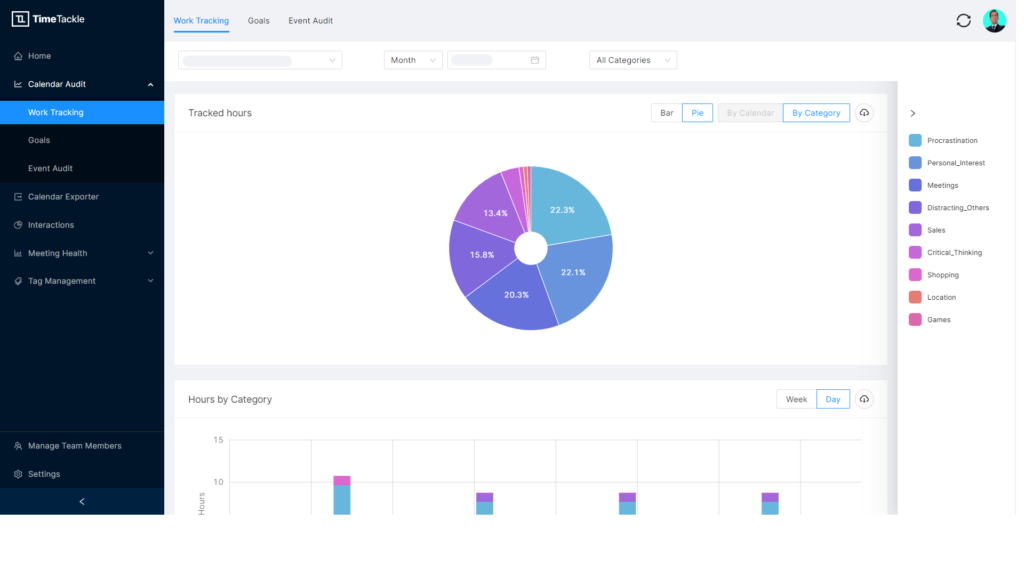Switch Tracked hours chart to Pie
Viewport: 1024px width, 576px height.
coord(697,113)
